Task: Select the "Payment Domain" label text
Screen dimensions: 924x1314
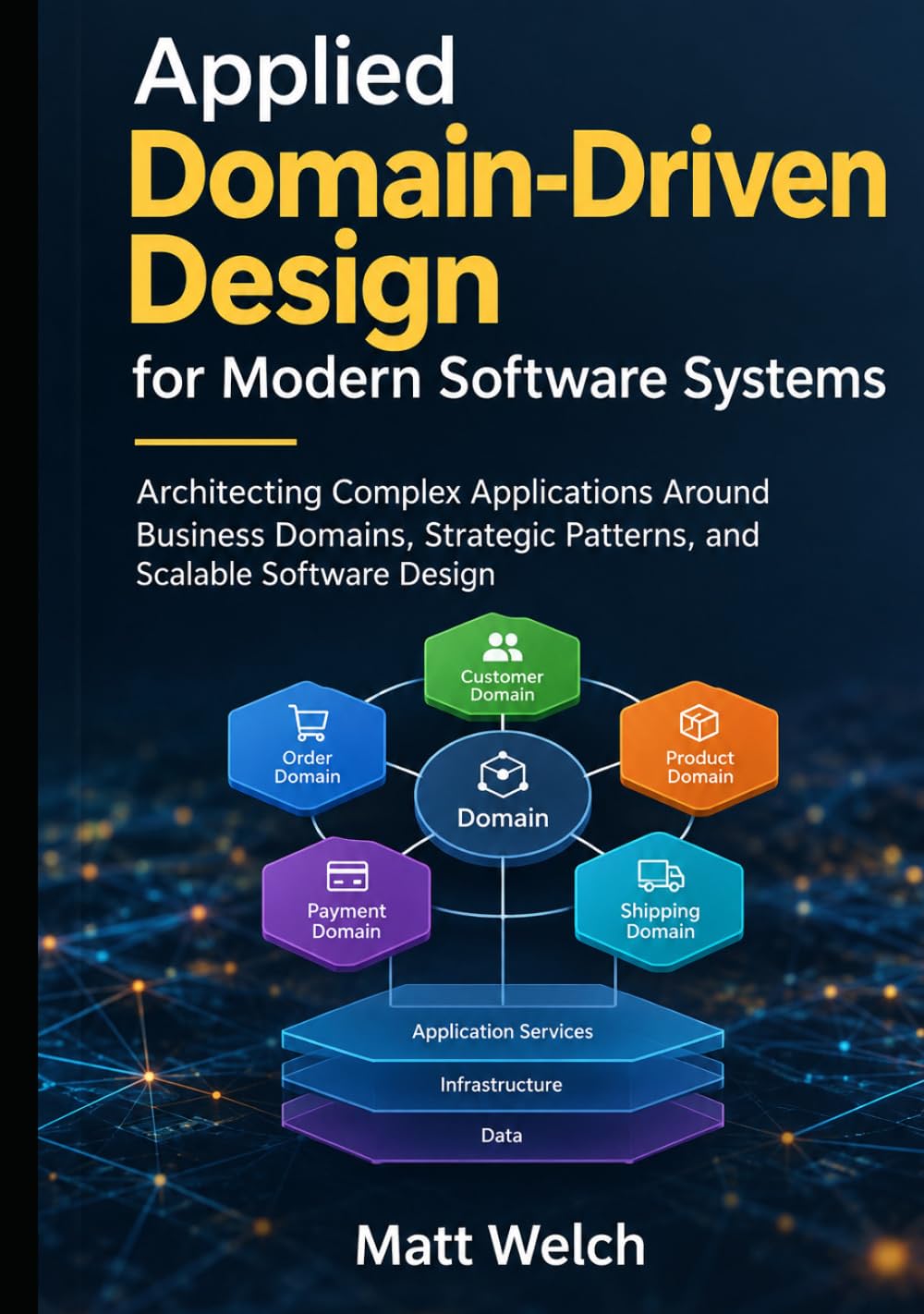Action: [x=346, y=920]
